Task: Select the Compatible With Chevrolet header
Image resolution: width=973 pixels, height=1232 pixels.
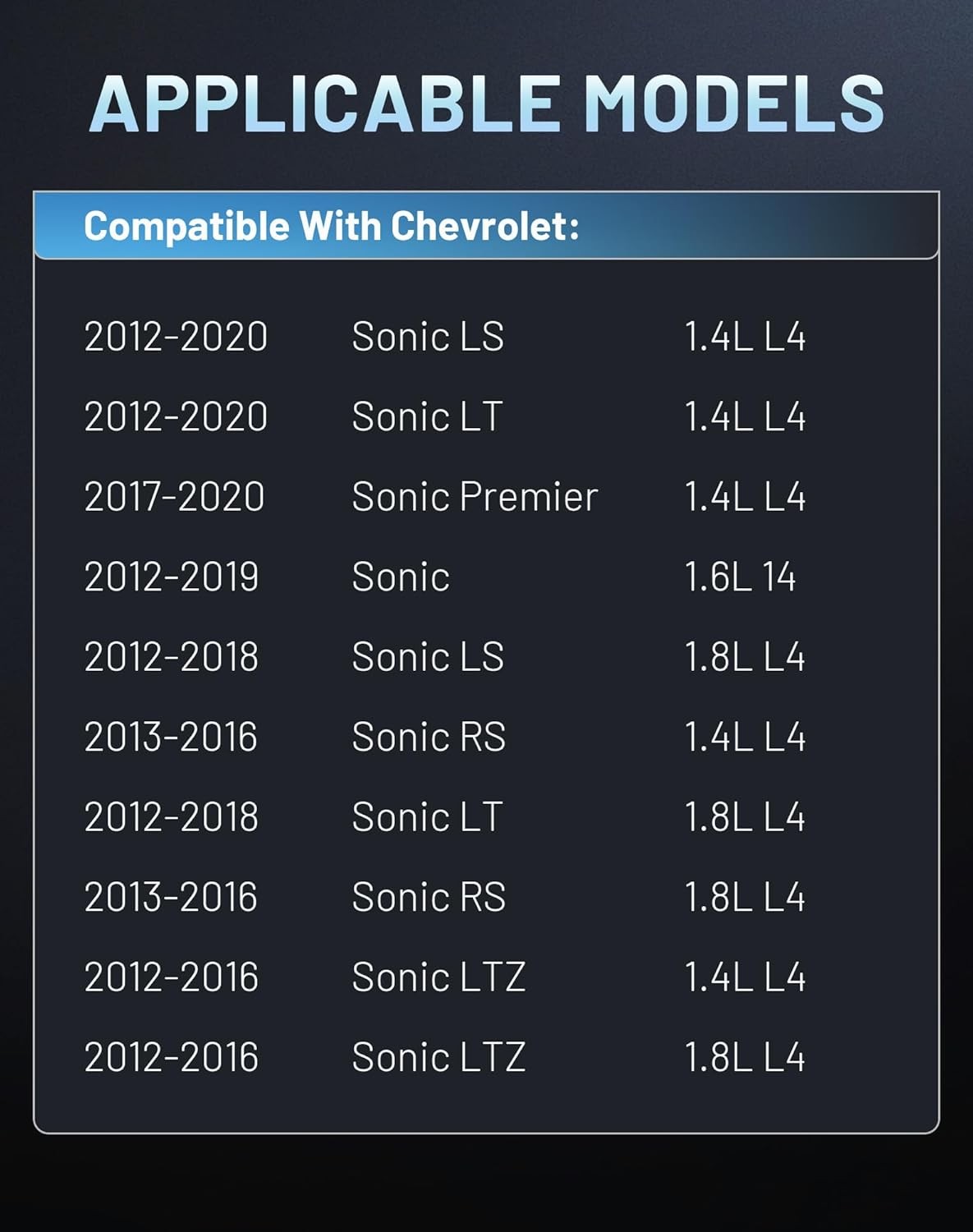Action: 332,226
